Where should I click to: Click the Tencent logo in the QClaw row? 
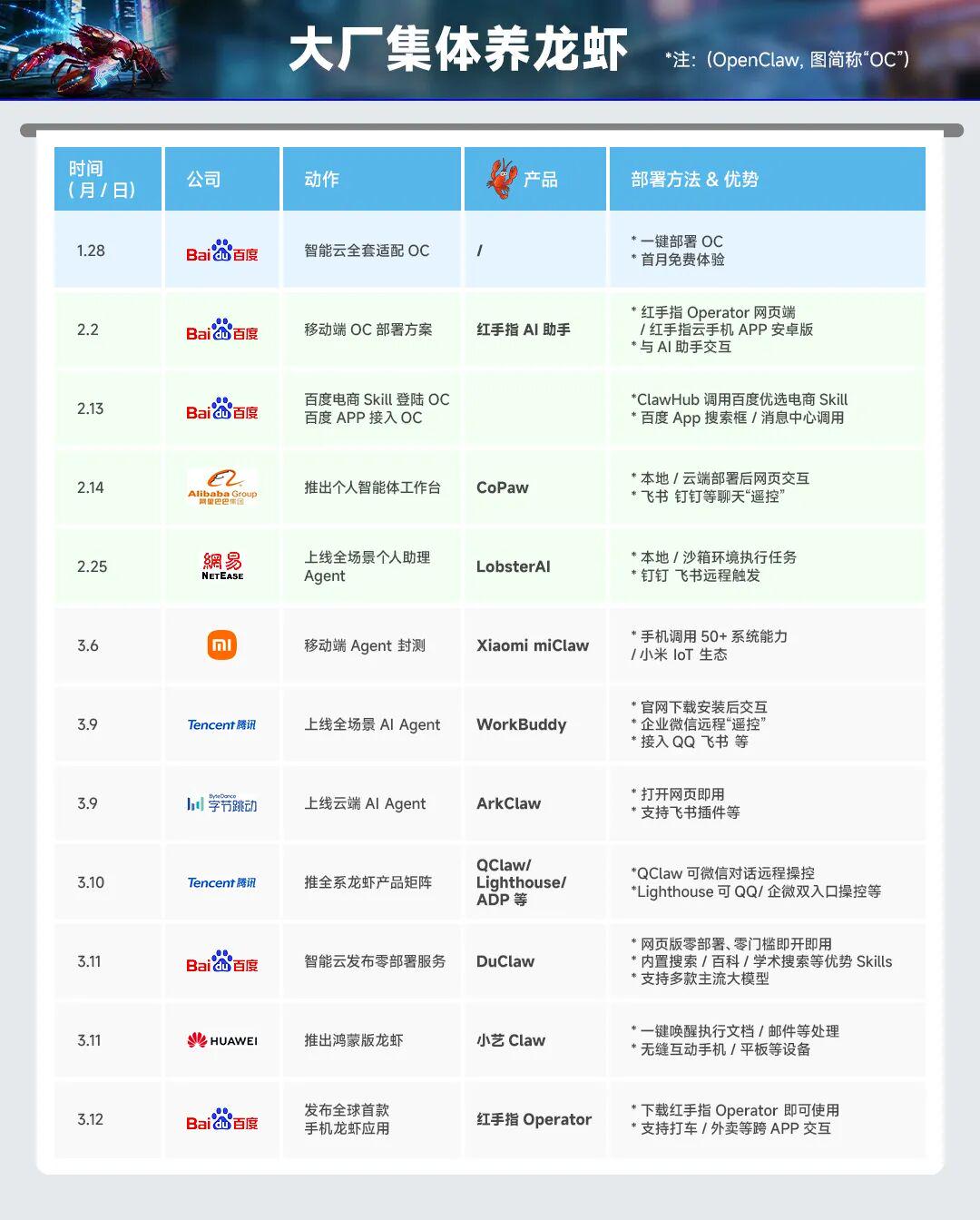[x=222, y=882]
